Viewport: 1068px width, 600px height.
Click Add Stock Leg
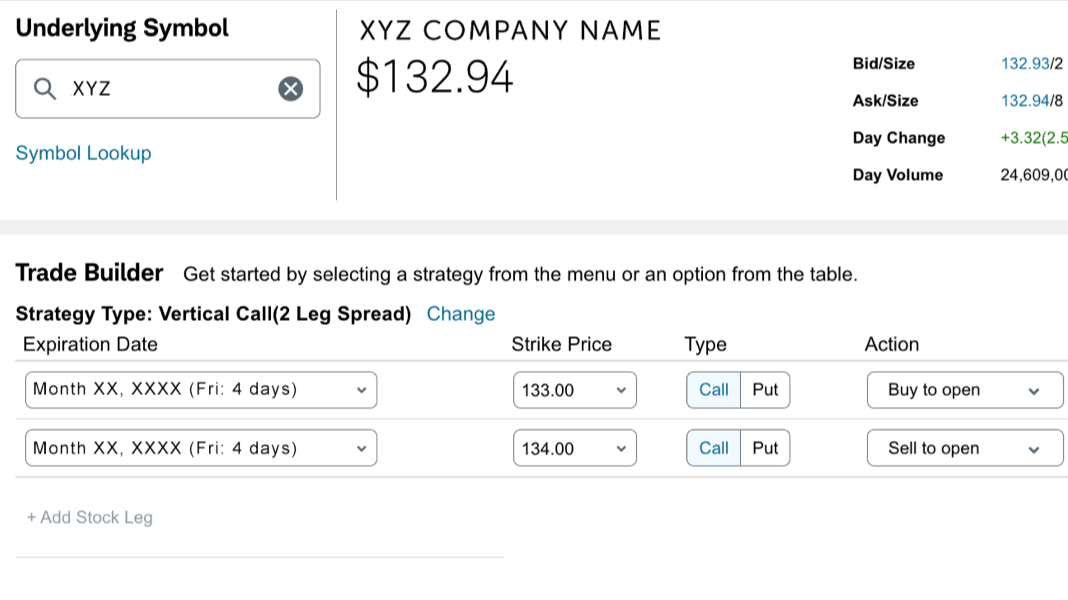tap(89, 517)
